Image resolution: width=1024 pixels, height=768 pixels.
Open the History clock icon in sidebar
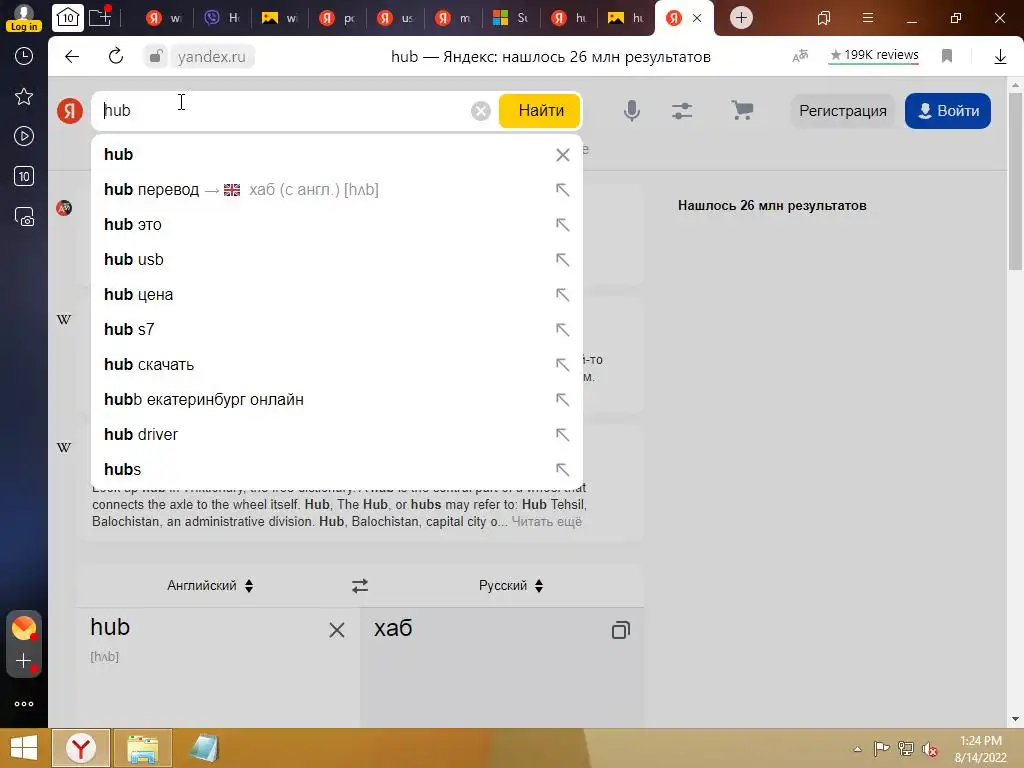(24, 57)
